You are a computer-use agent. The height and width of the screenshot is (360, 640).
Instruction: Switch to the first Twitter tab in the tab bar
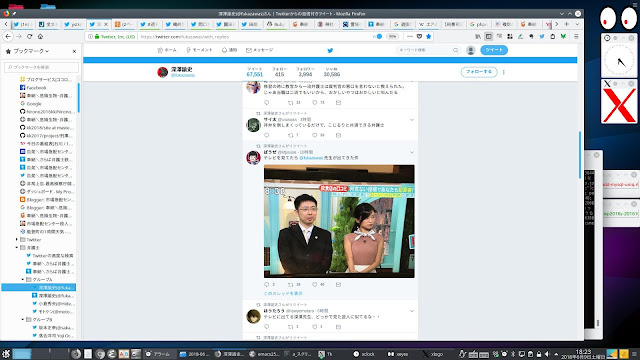coord(22,24)
